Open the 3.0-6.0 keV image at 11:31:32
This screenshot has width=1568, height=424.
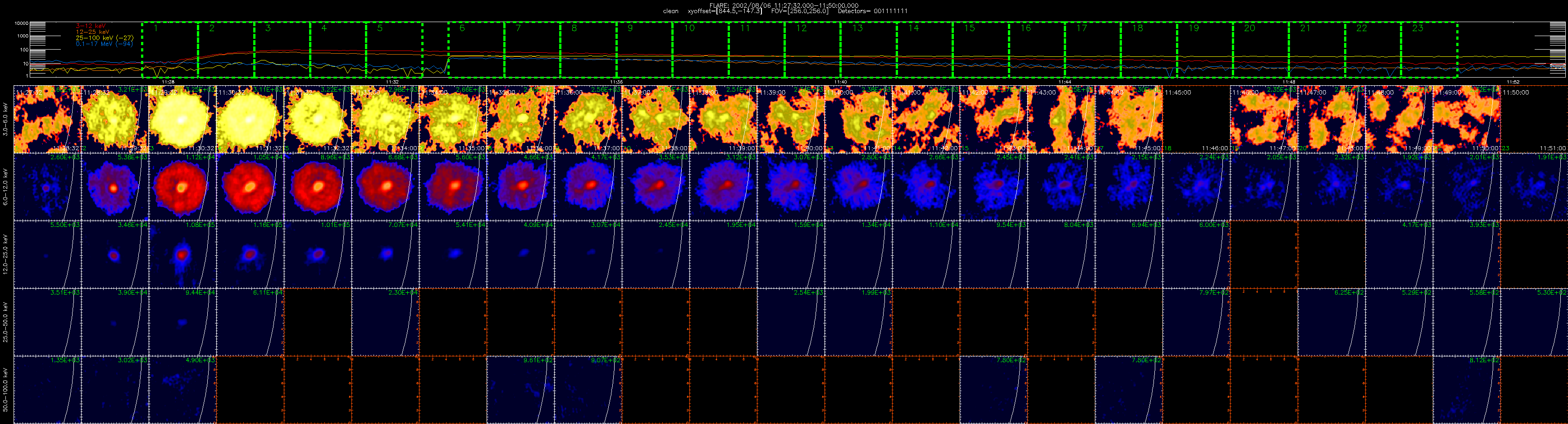coord(318,120)
